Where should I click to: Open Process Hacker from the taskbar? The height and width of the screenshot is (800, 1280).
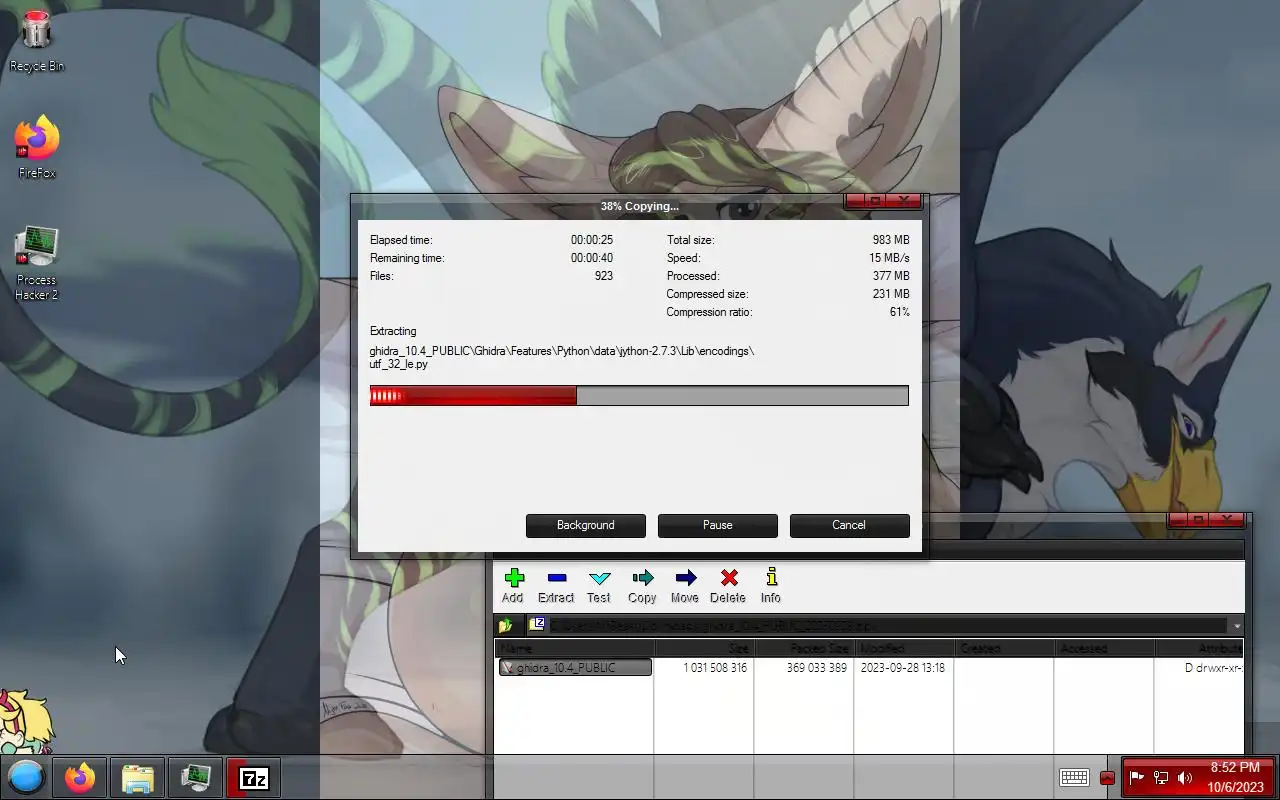point(195,777)
